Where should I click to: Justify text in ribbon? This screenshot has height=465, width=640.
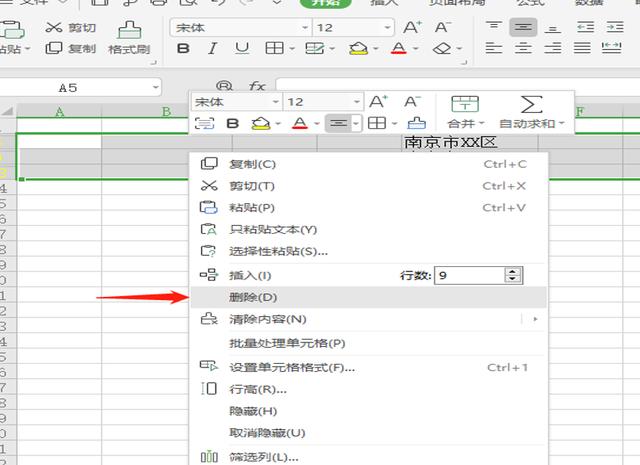(x=582, y=49)
